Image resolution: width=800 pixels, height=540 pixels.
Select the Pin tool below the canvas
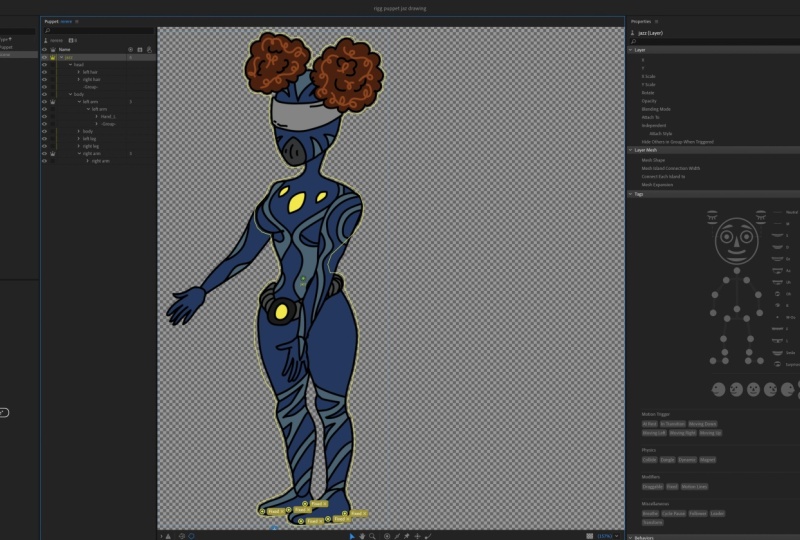coord(407,536)
